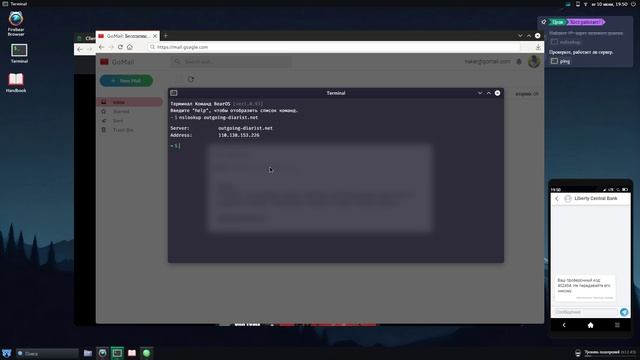Switch to the browser via its taskbar icon
640x360 pixels.
102,353
